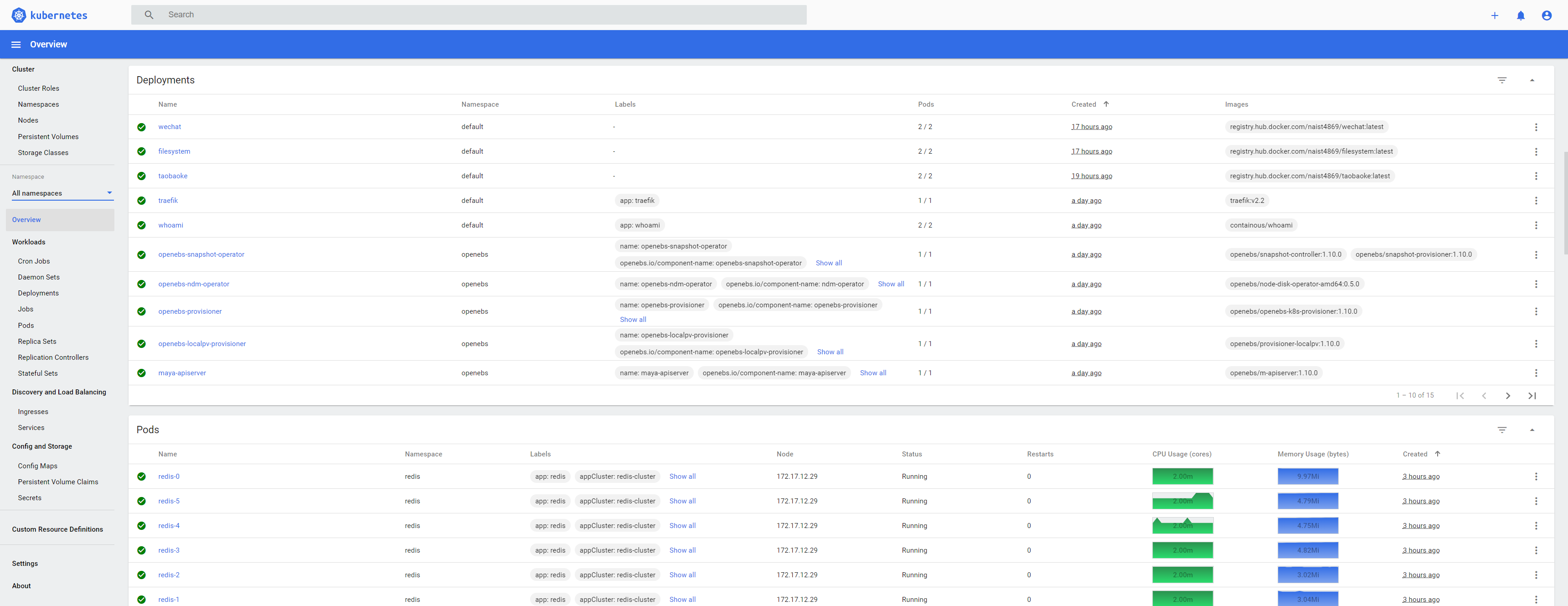Click the Pods filter icon
Screen dimensions: 1568x606
1501,430
